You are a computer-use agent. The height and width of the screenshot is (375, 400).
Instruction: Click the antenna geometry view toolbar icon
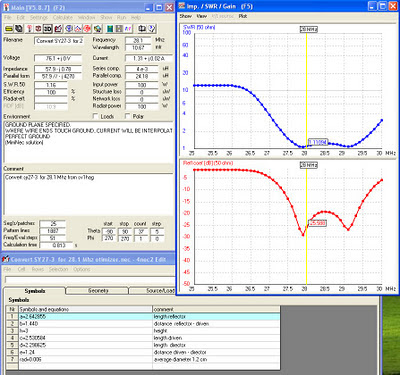click(x=29, y=29)
